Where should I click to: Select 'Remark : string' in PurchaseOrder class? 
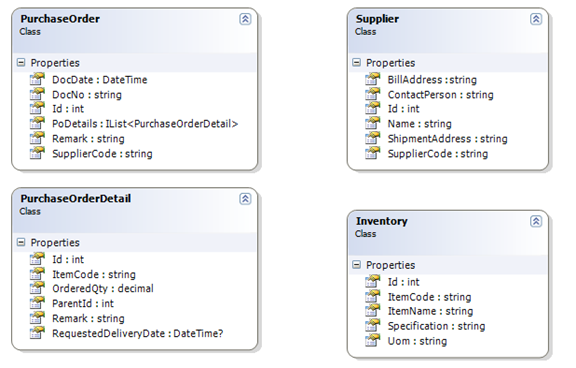coord(88,139)
